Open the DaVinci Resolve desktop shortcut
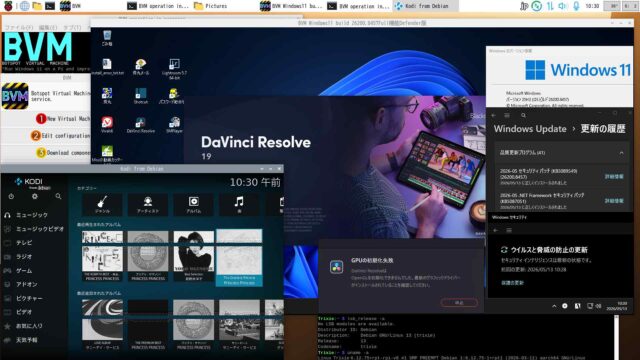The width and height of the screenshot is (640, 360). click(141, 124)
